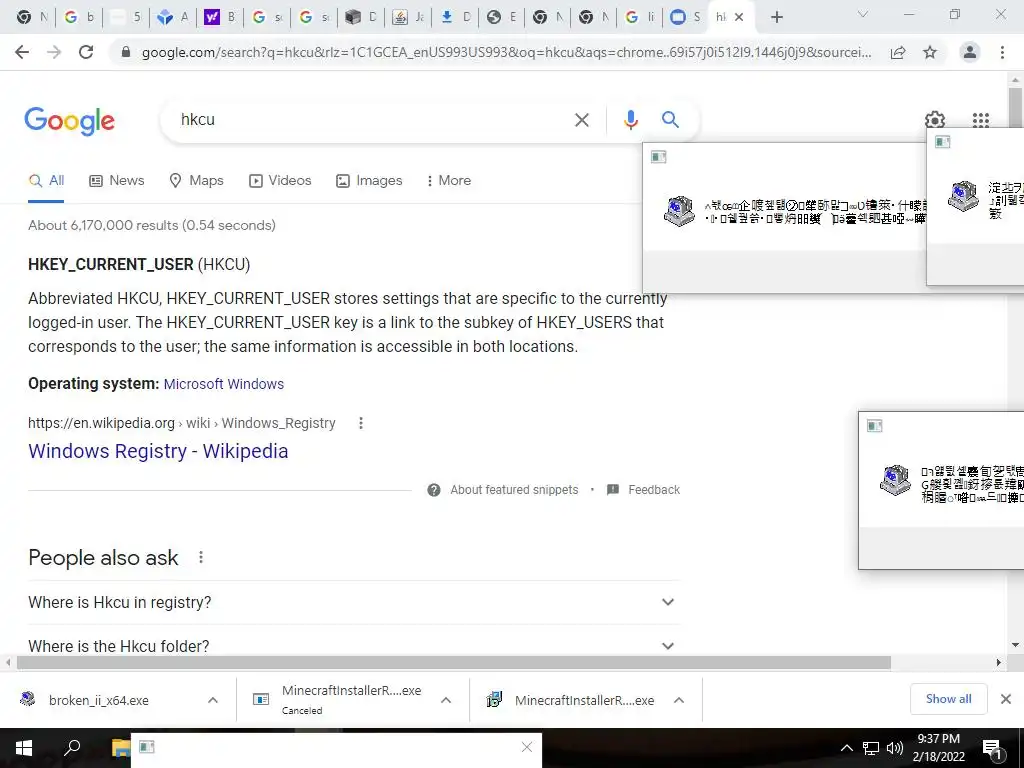Switch to the blue circle S tab
Image resolution: width=1024 pixels, height=768 pixels.
click(x=685, y=17)
